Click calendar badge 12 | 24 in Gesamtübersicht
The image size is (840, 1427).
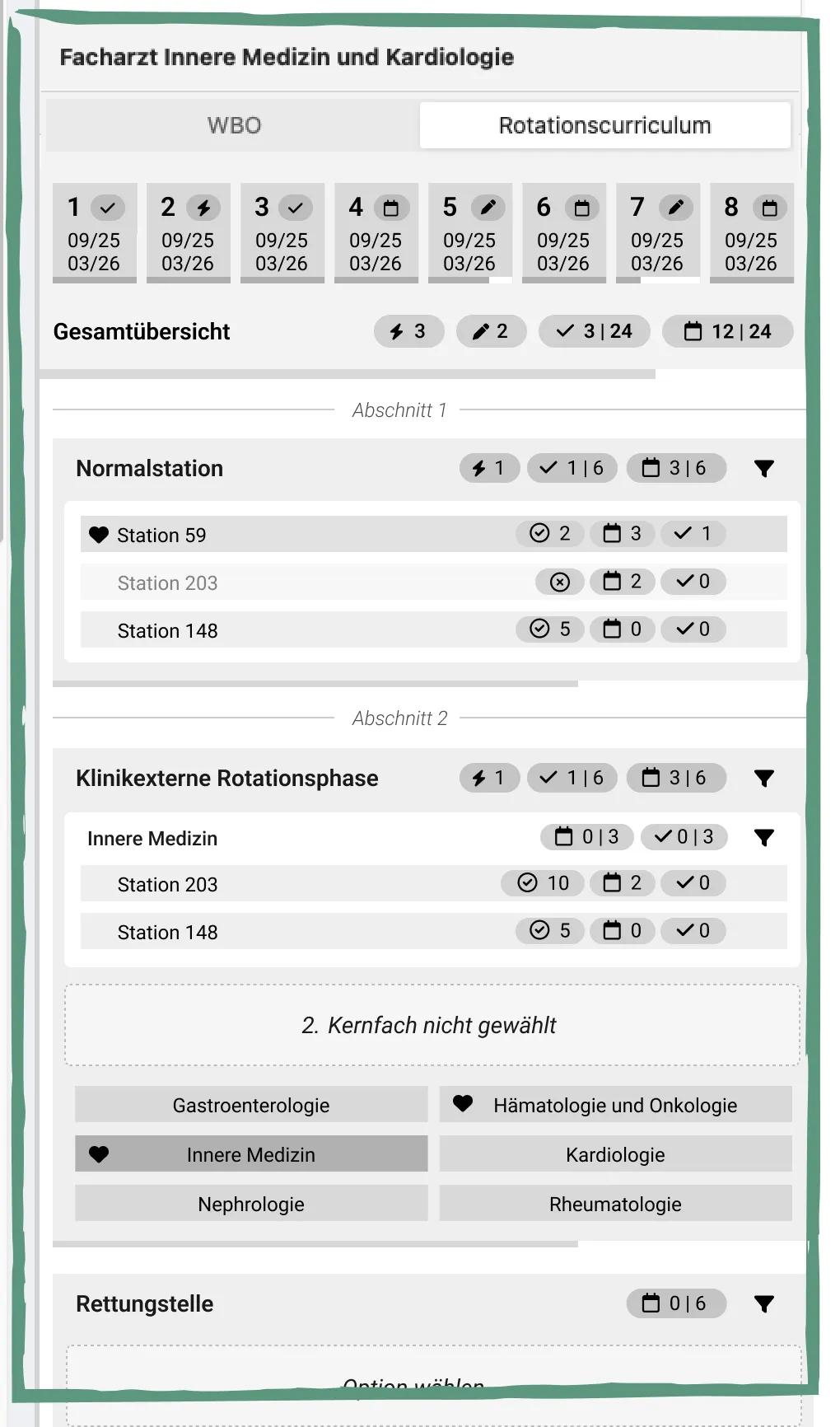(x=728, y=331)
